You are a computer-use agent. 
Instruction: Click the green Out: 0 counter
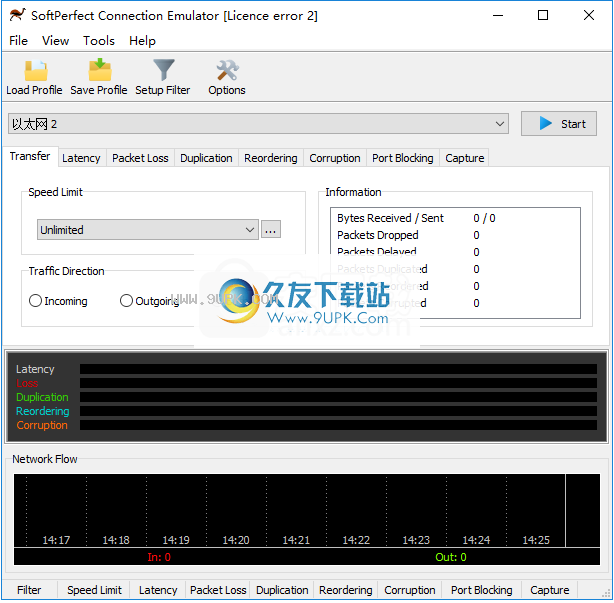[x=451, y=557]
